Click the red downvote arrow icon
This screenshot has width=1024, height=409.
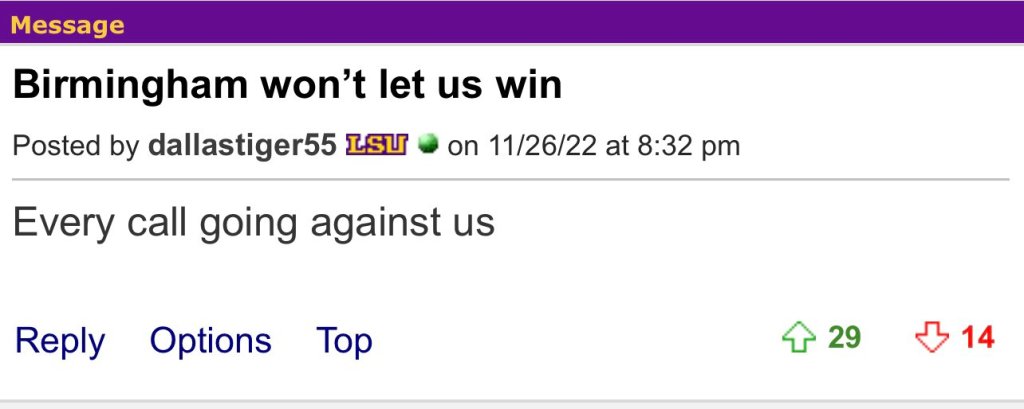pos(931,338)
